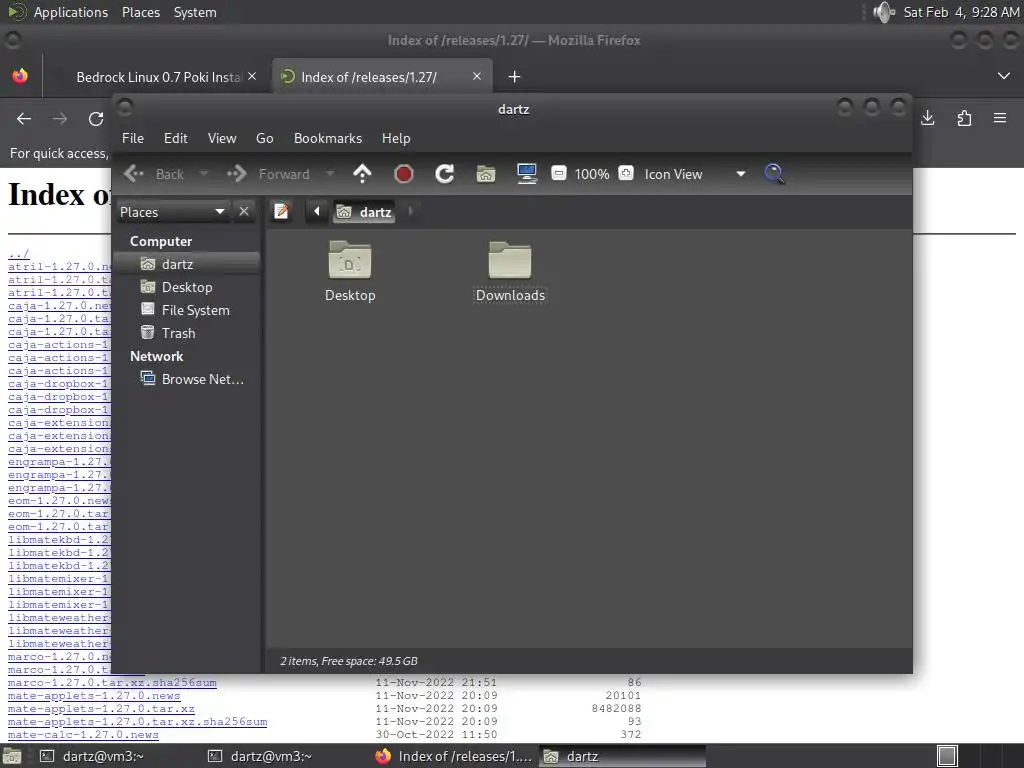Screen dimensions: 1024x768
Task: Zoom in with the plus icon
Action: coord(626,174)
